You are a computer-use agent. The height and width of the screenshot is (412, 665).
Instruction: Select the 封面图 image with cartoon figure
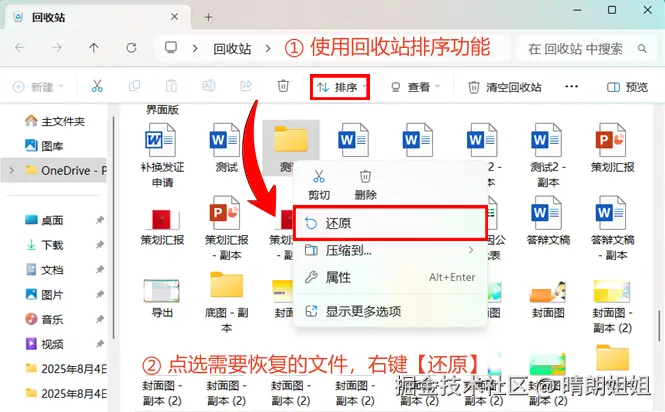coord(548,299)
